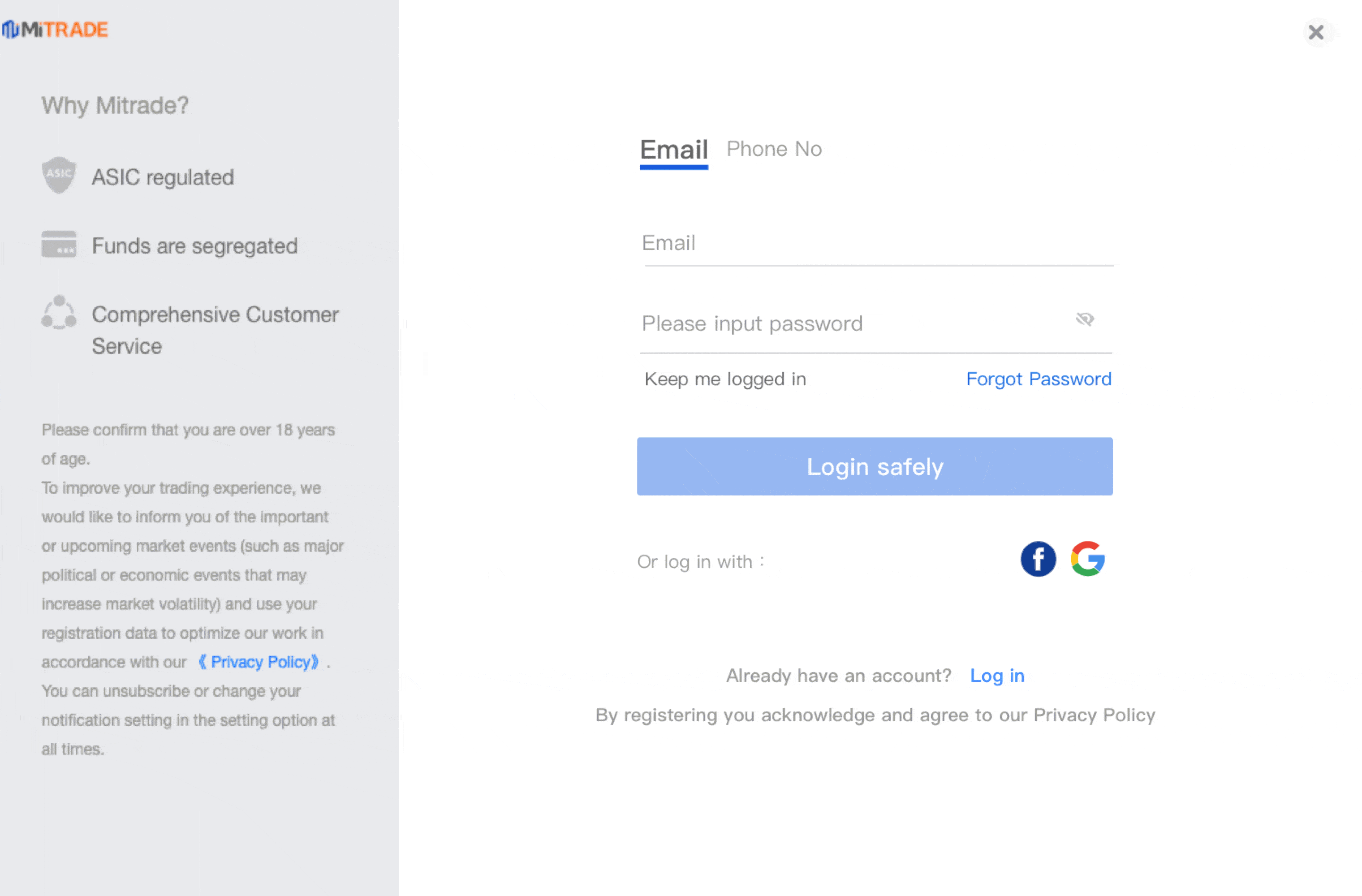Switch to the Phone No tab
This screenshot has height=896, width=1362.
[774, 149]
